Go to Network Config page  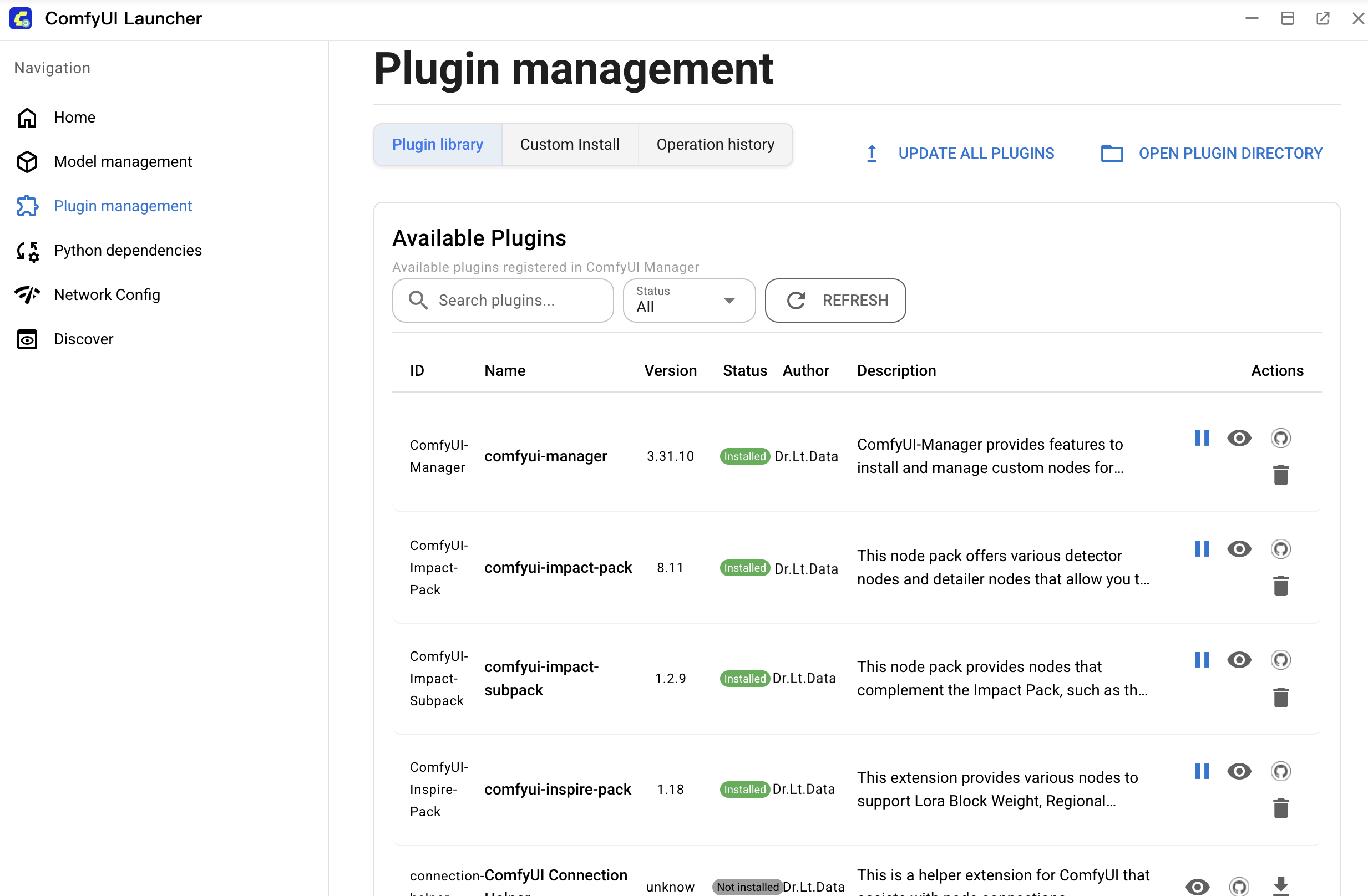click(107, 294)
